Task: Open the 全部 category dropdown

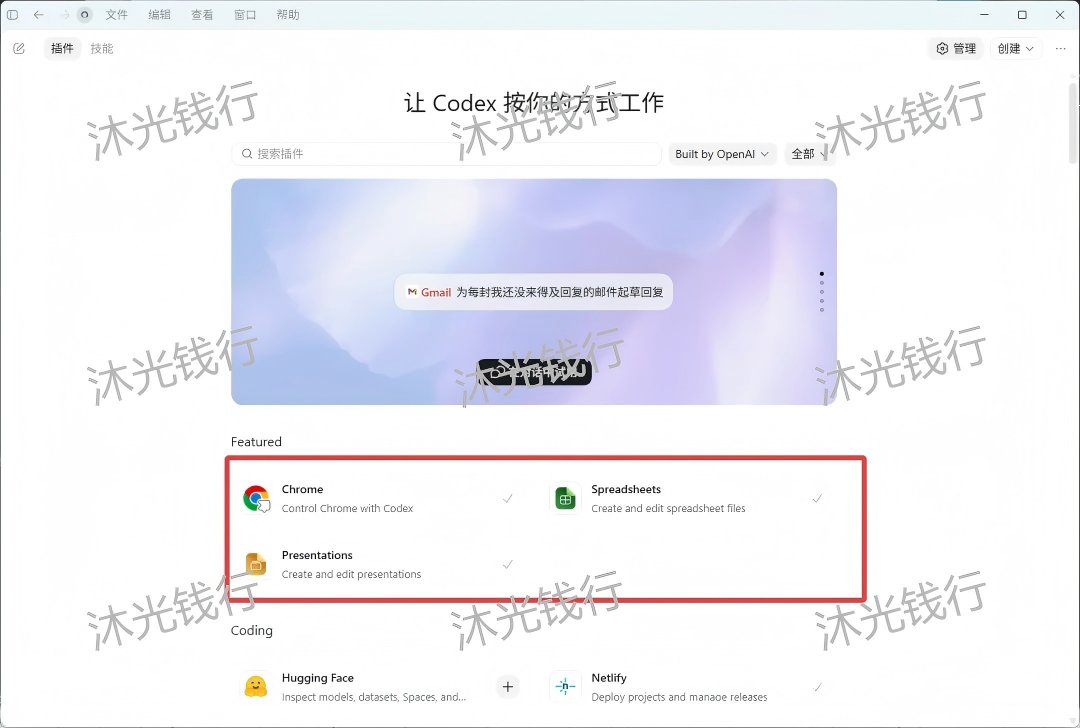Action: point(809,154)
